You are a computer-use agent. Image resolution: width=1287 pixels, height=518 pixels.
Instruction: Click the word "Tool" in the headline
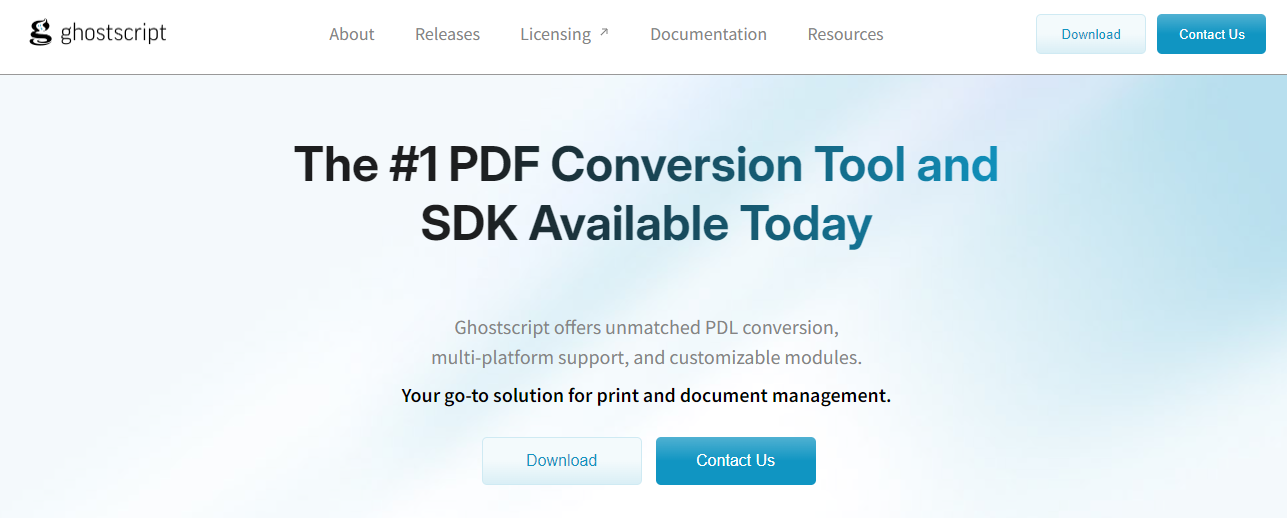(x=860, y=165)
